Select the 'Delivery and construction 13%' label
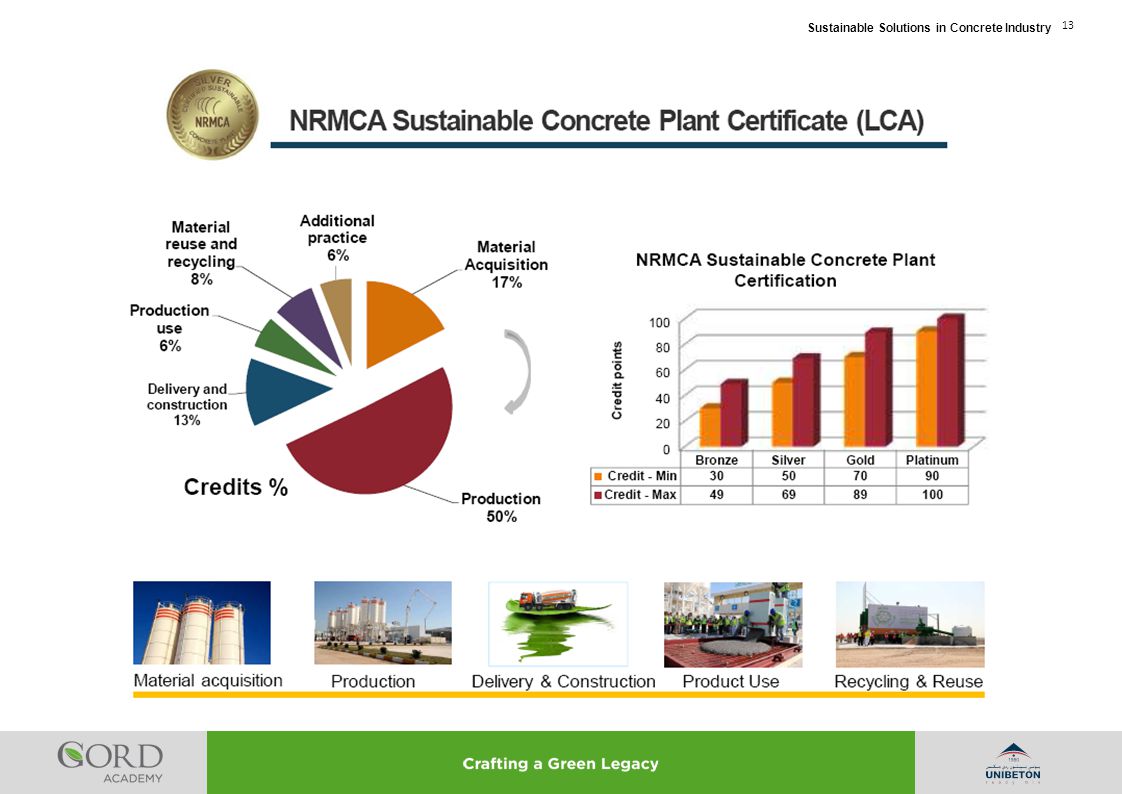Screen dimensions: 1122x794 187,404
